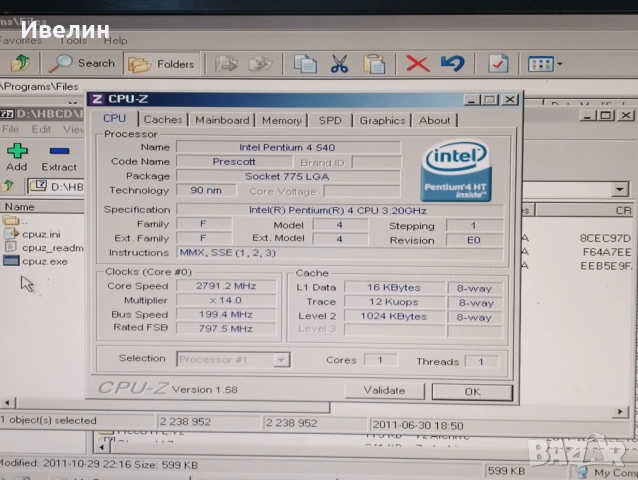Open the Edit menu in 7-Zip window
638x480 pixels.
(x=41, y=129)
